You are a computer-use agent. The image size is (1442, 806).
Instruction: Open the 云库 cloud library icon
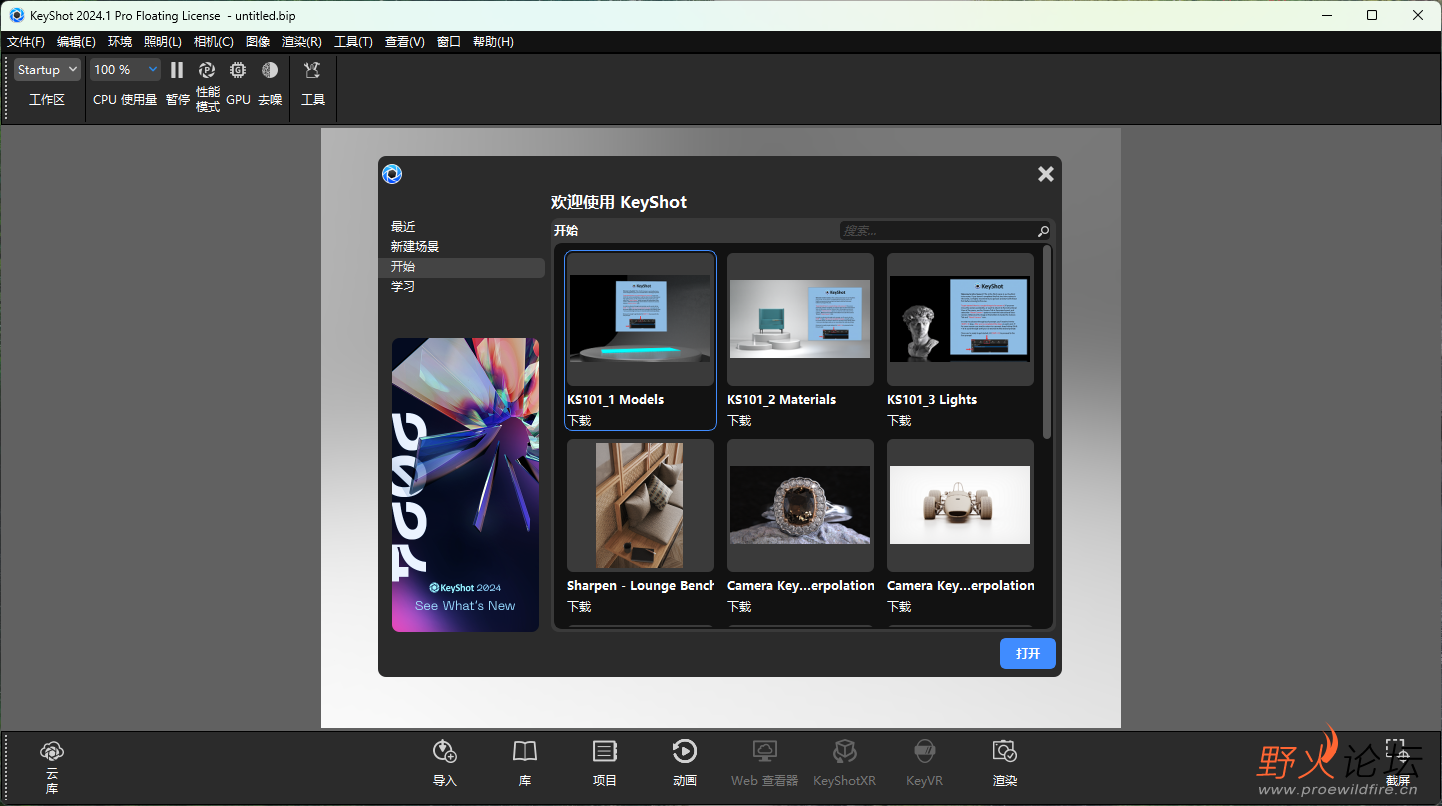[x=52, y=751]
